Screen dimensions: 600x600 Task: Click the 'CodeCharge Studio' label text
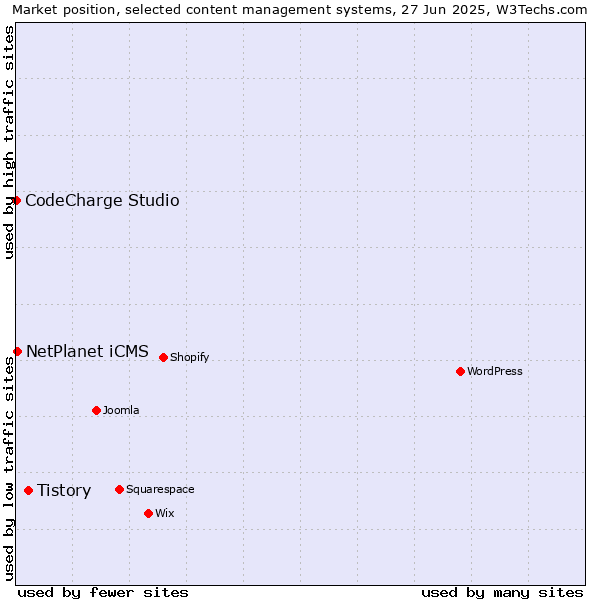pos(102,201)
